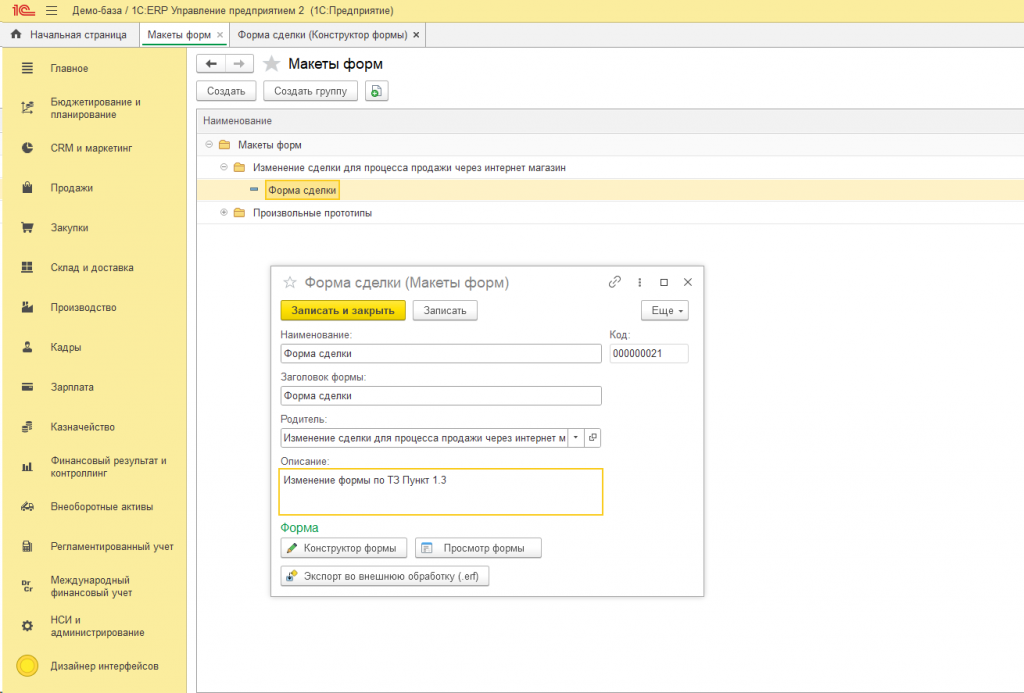1024x693 pixels.
Task: Click the home icon on Начальная страница tab
Action: point(16,34)
